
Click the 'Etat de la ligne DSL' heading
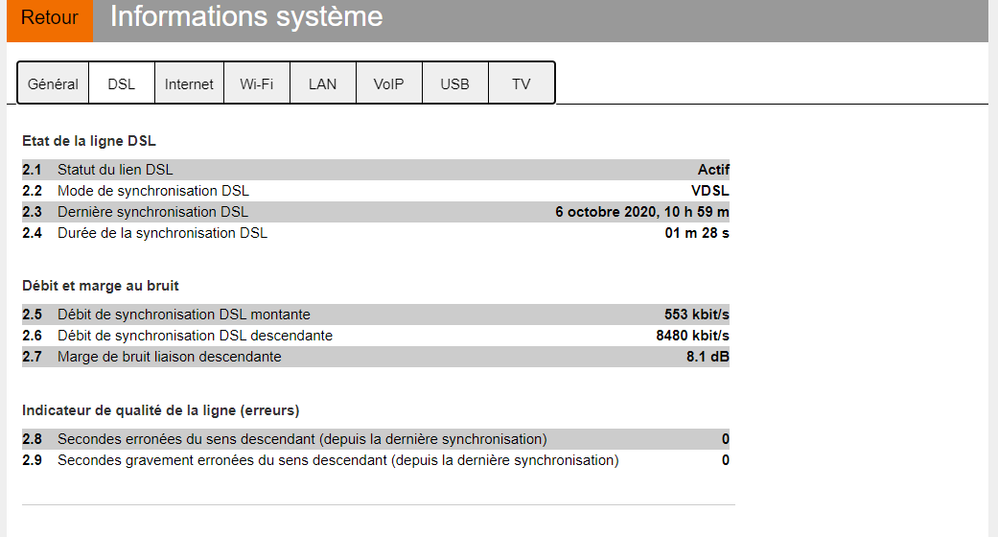tap(89, 141)
